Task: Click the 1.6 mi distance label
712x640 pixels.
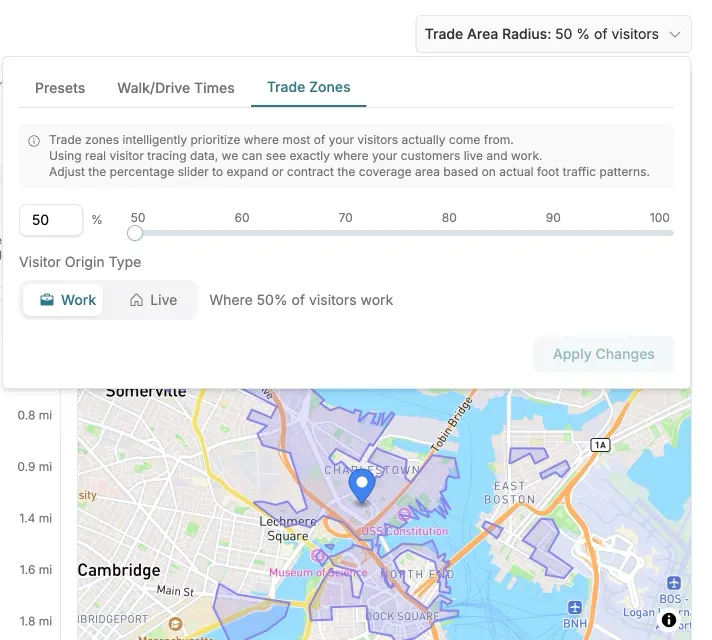Action: (x=35, y=570)
